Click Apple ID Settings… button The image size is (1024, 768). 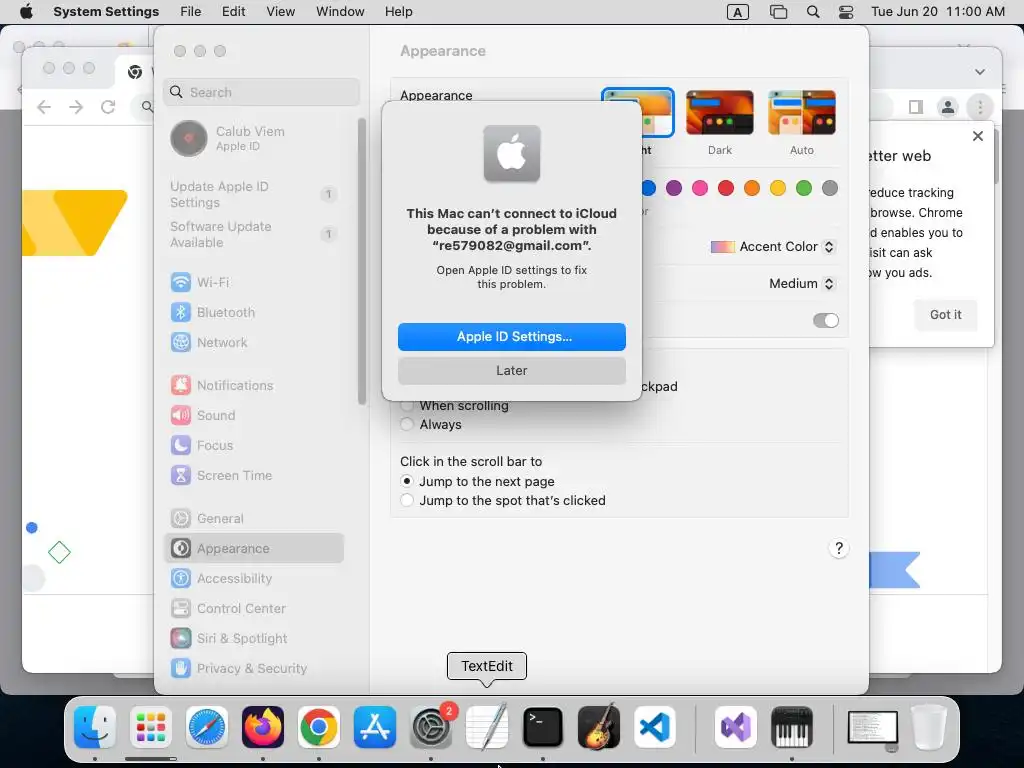[511, 336]
